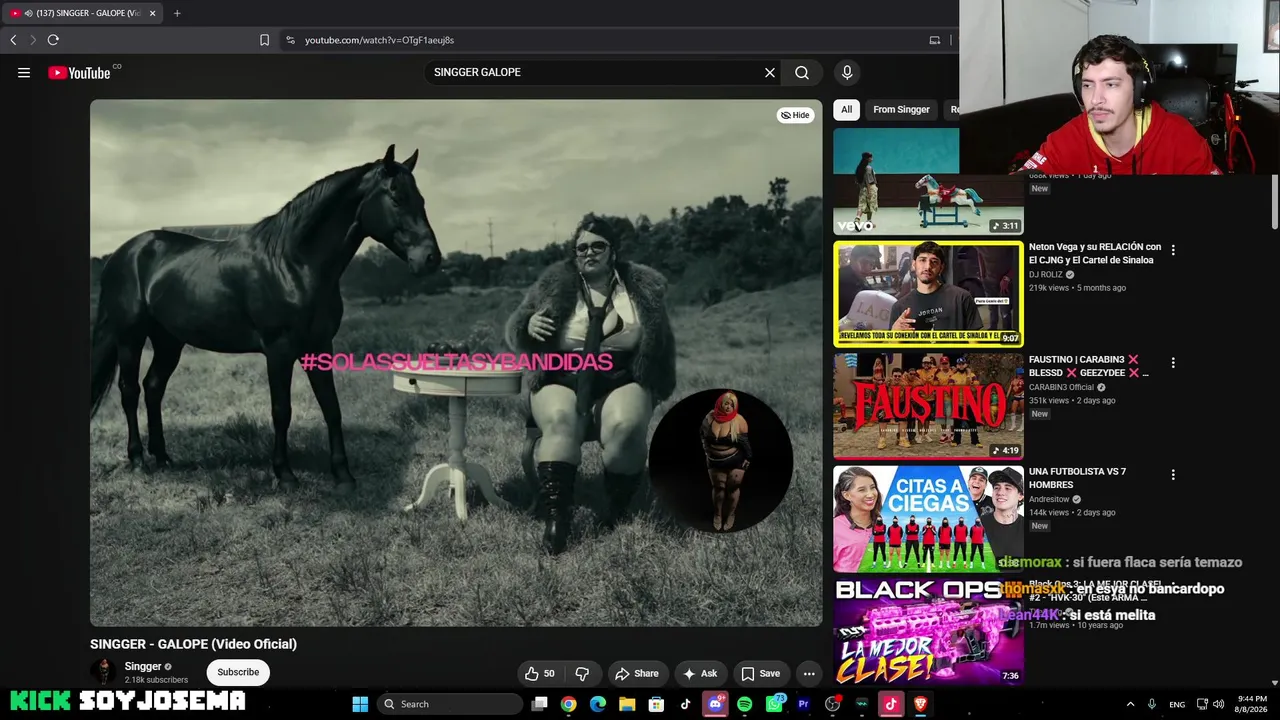The height and width of the screenshot is (720, 1280).
Task: Open the Ask AI button
Action: [x=699, y=673]
